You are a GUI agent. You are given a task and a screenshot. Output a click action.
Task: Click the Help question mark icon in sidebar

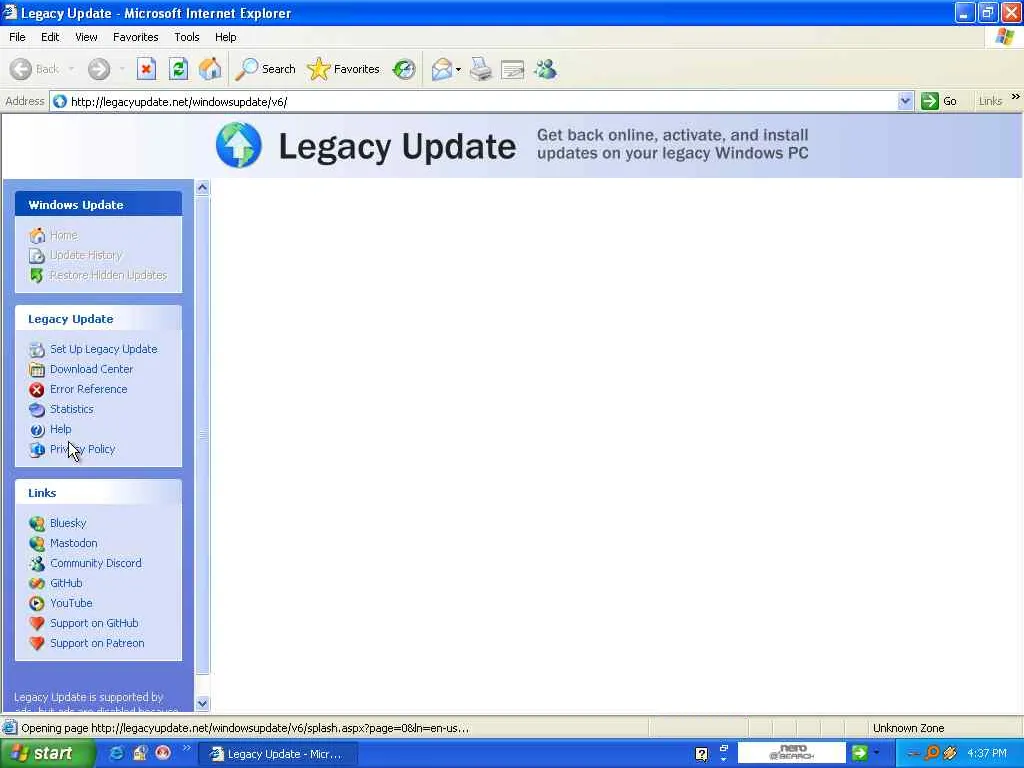tap(37, 430)
